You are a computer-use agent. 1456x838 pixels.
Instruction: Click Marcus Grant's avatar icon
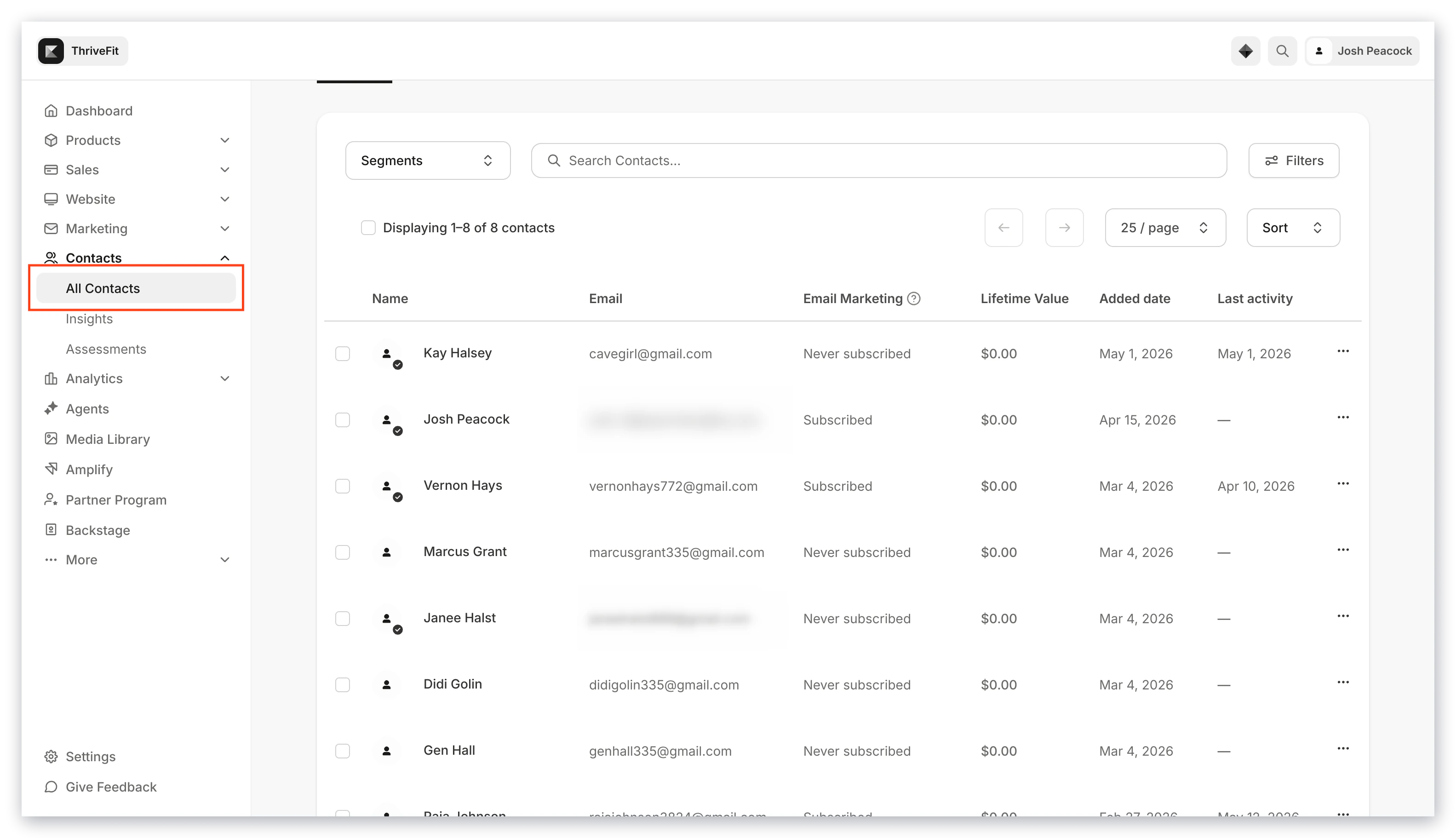coord(387,552)
